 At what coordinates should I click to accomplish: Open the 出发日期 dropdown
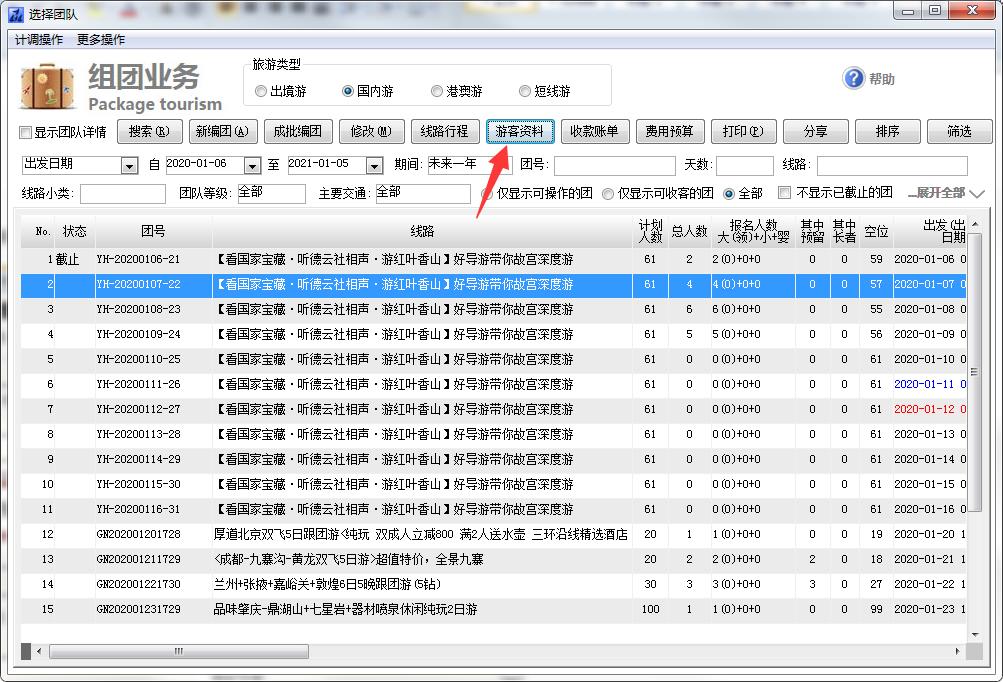(x=129, y=165)
